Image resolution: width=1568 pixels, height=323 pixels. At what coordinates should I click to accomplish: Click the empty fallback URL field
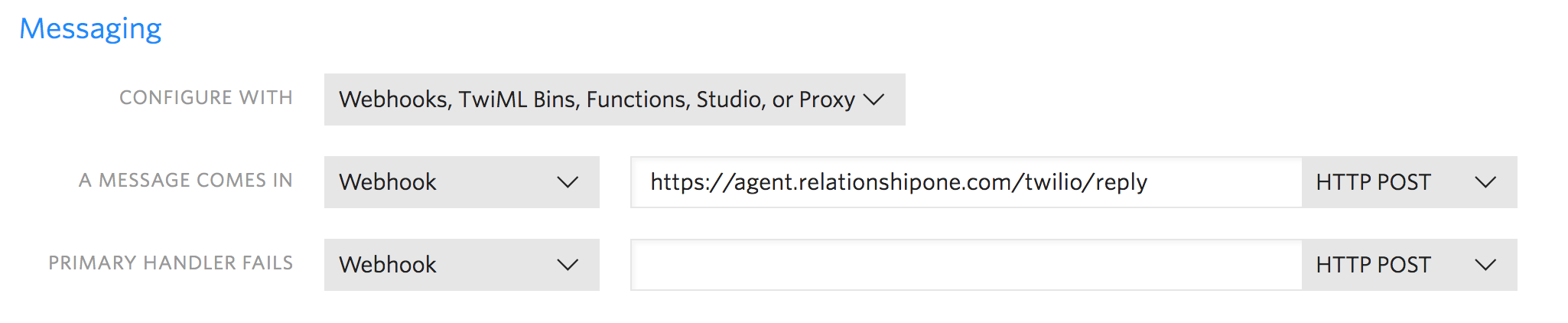pyautogui.click(x=966, y=265)
